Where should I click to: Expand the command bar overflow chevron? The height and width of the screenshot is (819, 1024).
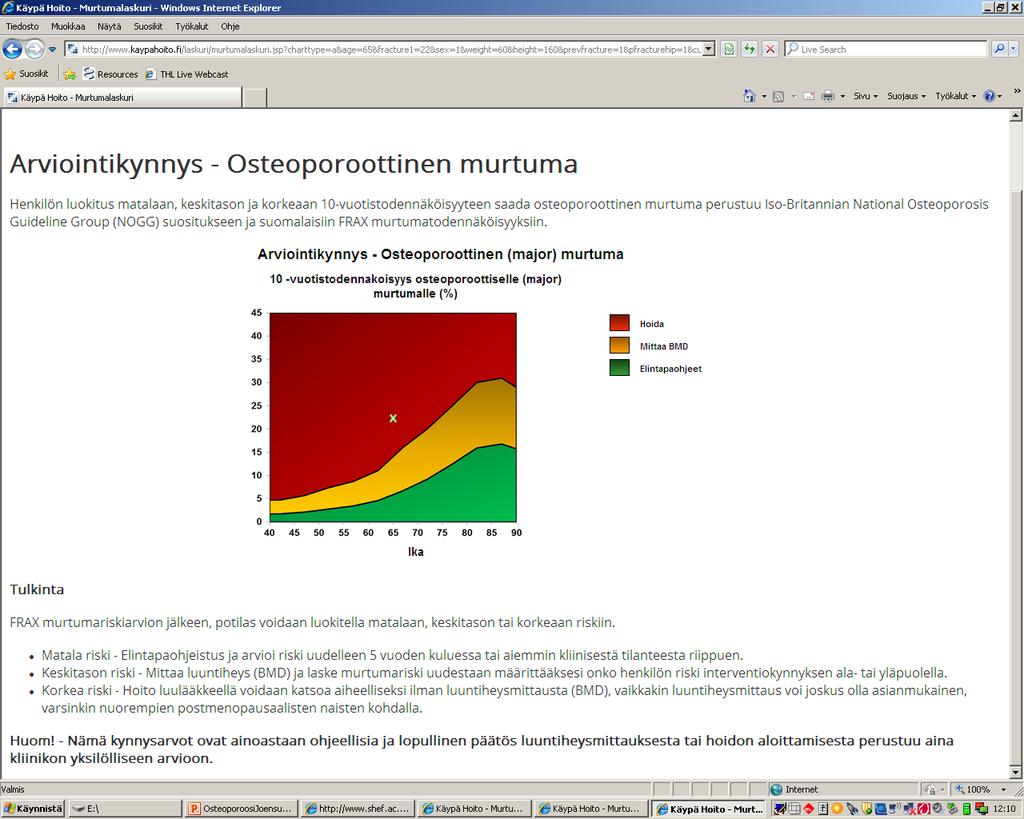click(x=1017, y=91)
